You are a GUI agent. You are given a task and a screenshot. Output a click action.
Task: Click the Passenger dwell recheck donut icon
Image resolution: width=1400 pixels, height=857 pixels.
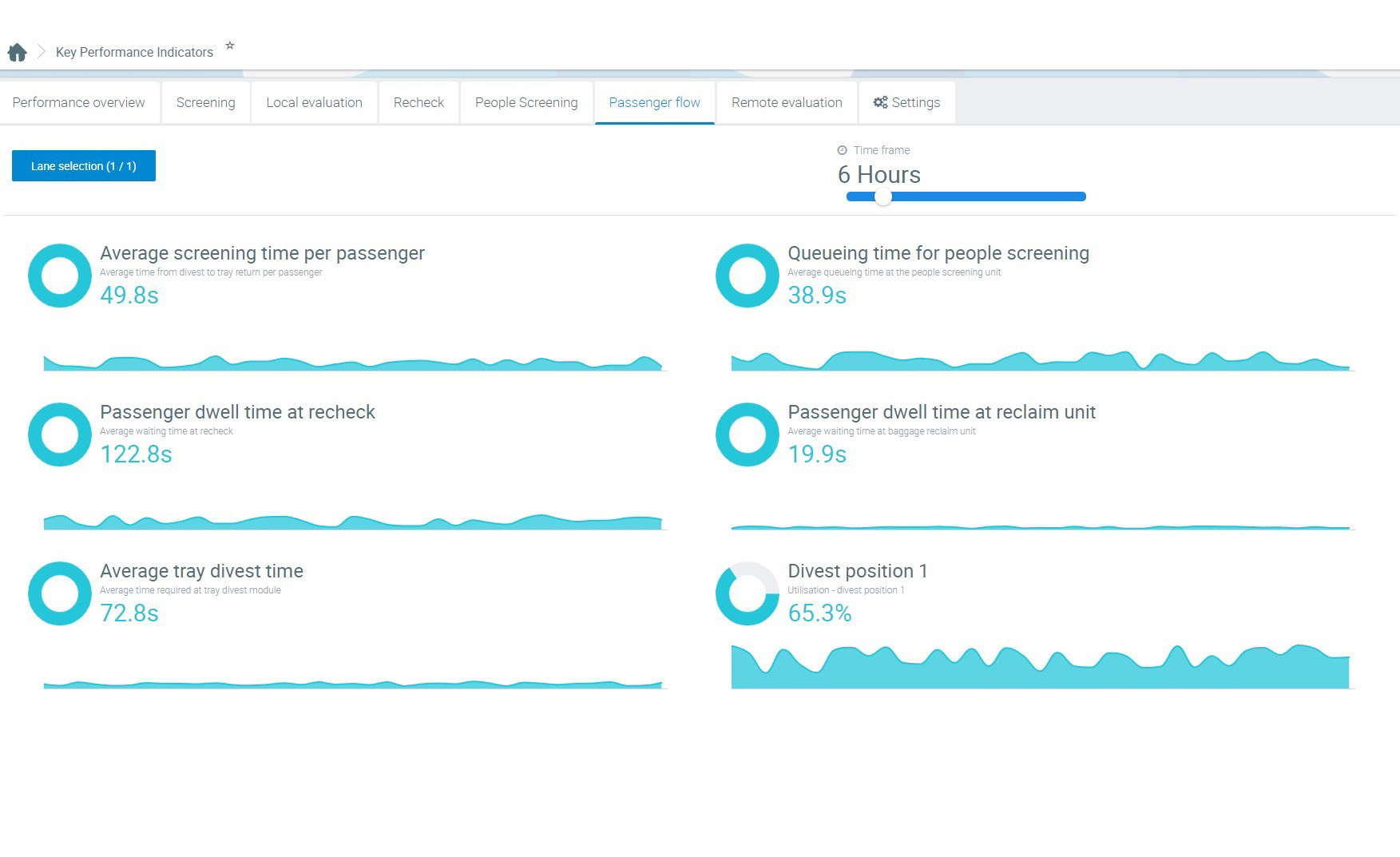tap(60, 434)
